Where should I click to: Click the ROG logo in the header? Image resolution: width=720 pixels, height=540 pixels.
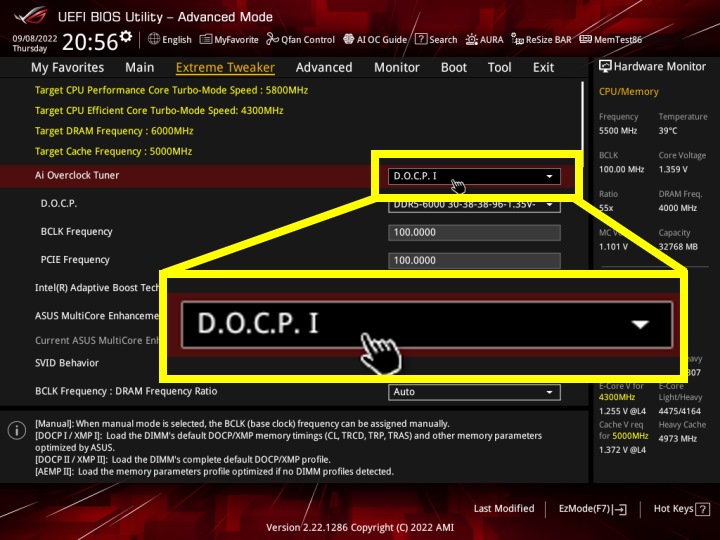30,16
